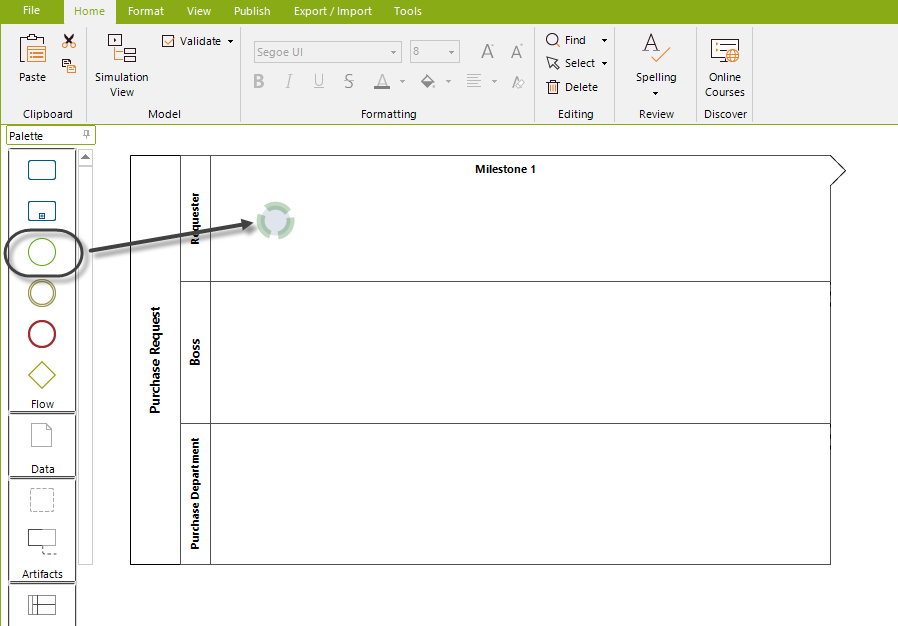Switch to the Tools tab
The height and width of the screenshot is (626, 898).
coord(408,11)
